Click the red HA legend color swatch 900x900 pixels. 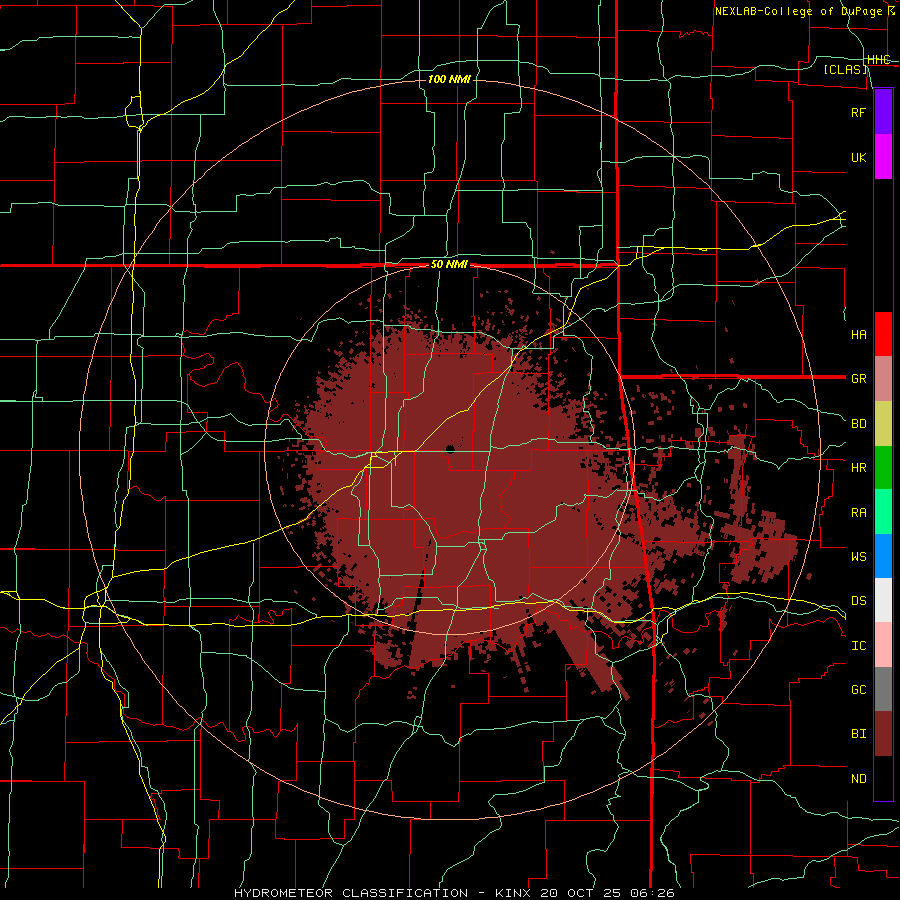point(883,334)
